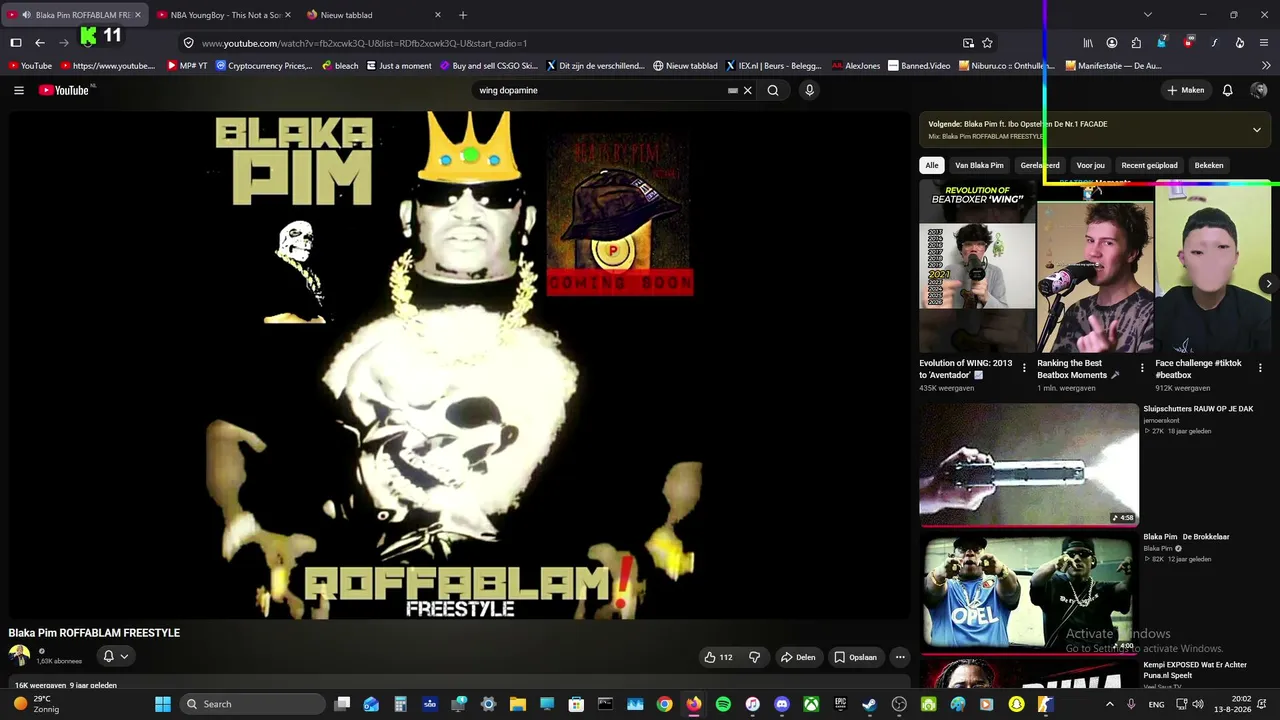The width and height of the screenshot is (1280, 720).
Task: Open a new browser tab with plus
Action: [463, 15]
